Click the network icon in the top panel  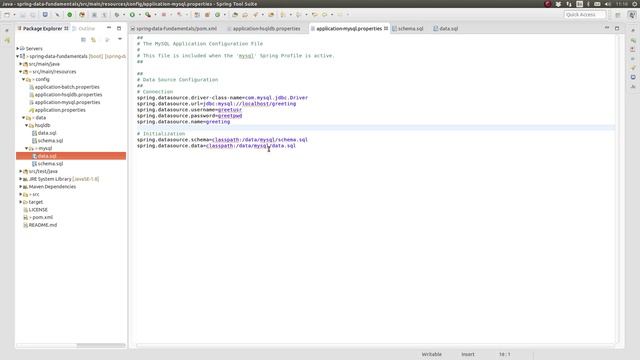click(569, 4)
